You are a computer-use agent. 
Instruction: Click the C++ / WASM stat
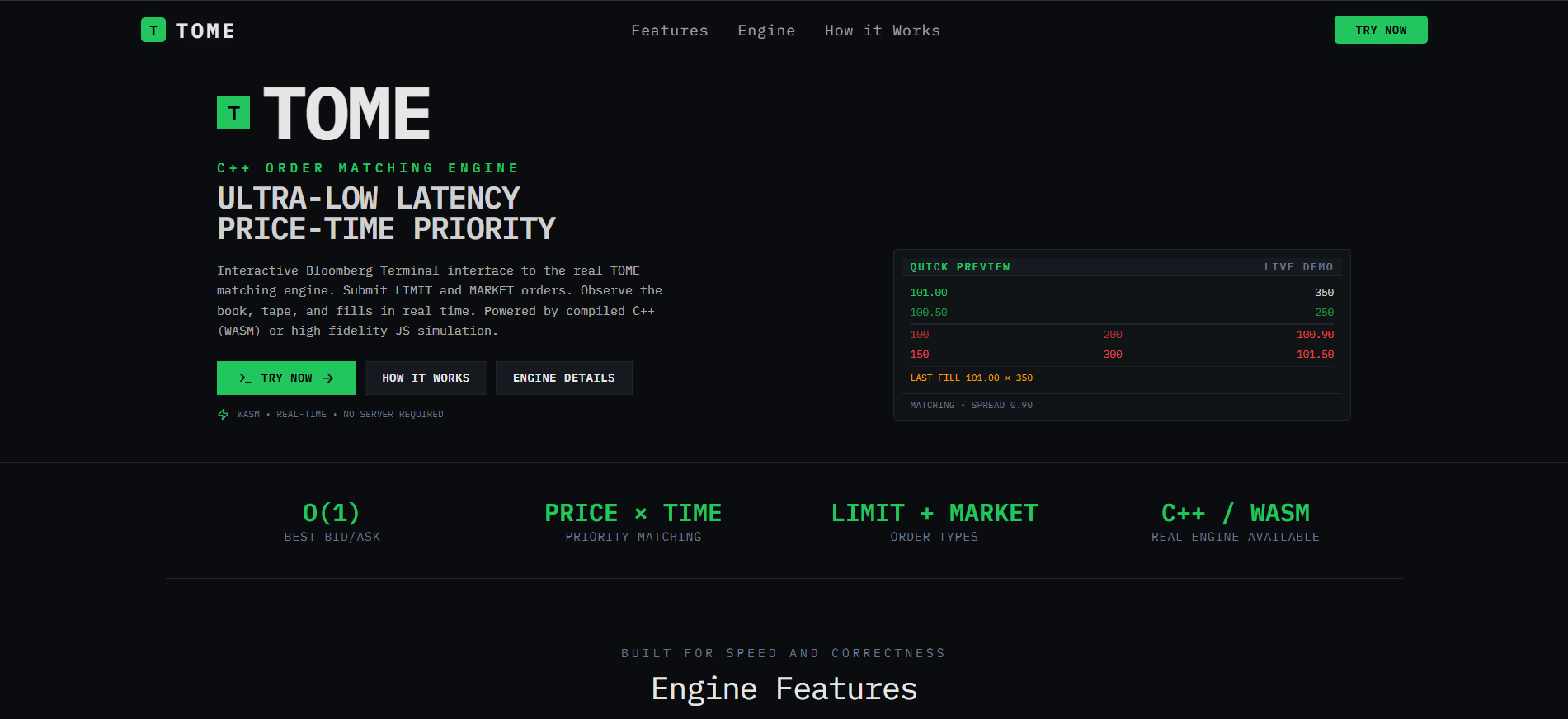(1236, 513)
